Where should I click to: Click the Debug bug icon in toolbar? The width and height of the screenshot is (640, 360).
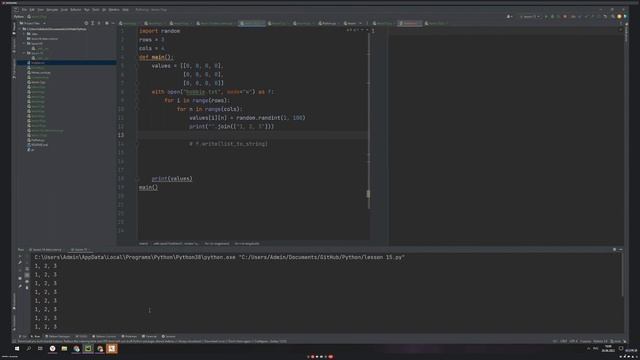[552, 17]
